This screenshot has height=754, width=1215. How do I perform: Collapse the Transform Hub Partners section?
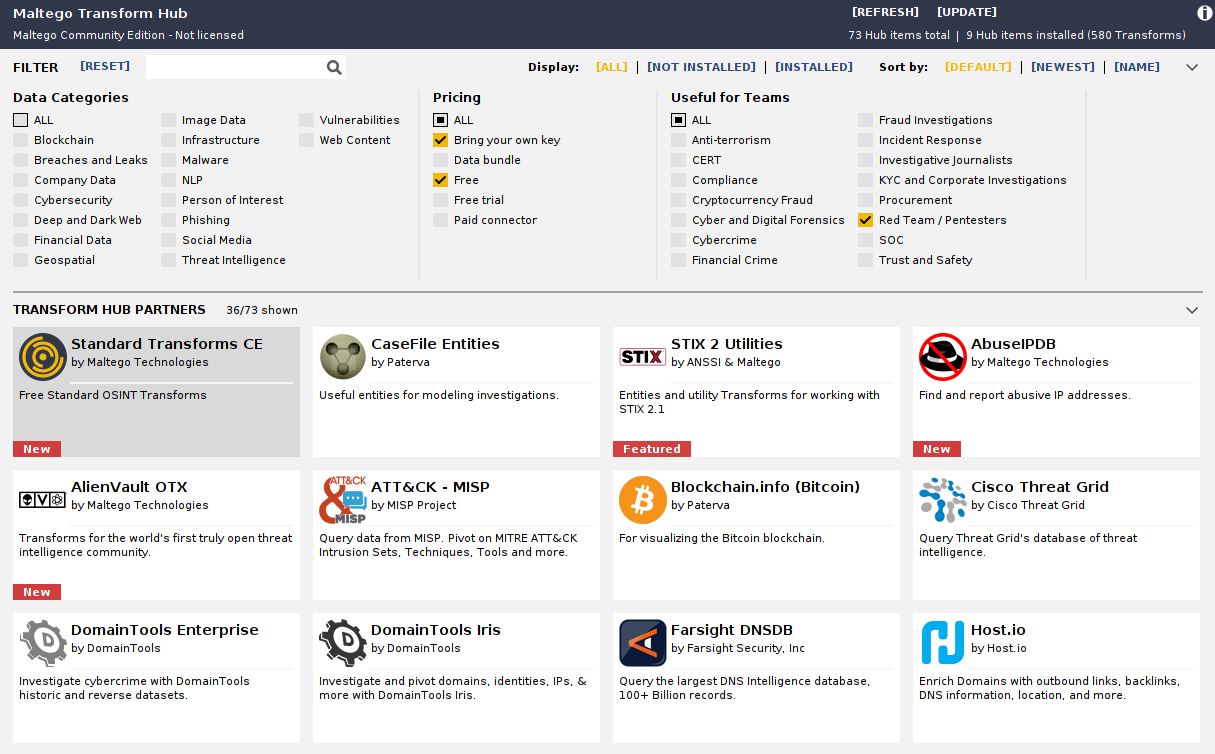pos(1192,310)
